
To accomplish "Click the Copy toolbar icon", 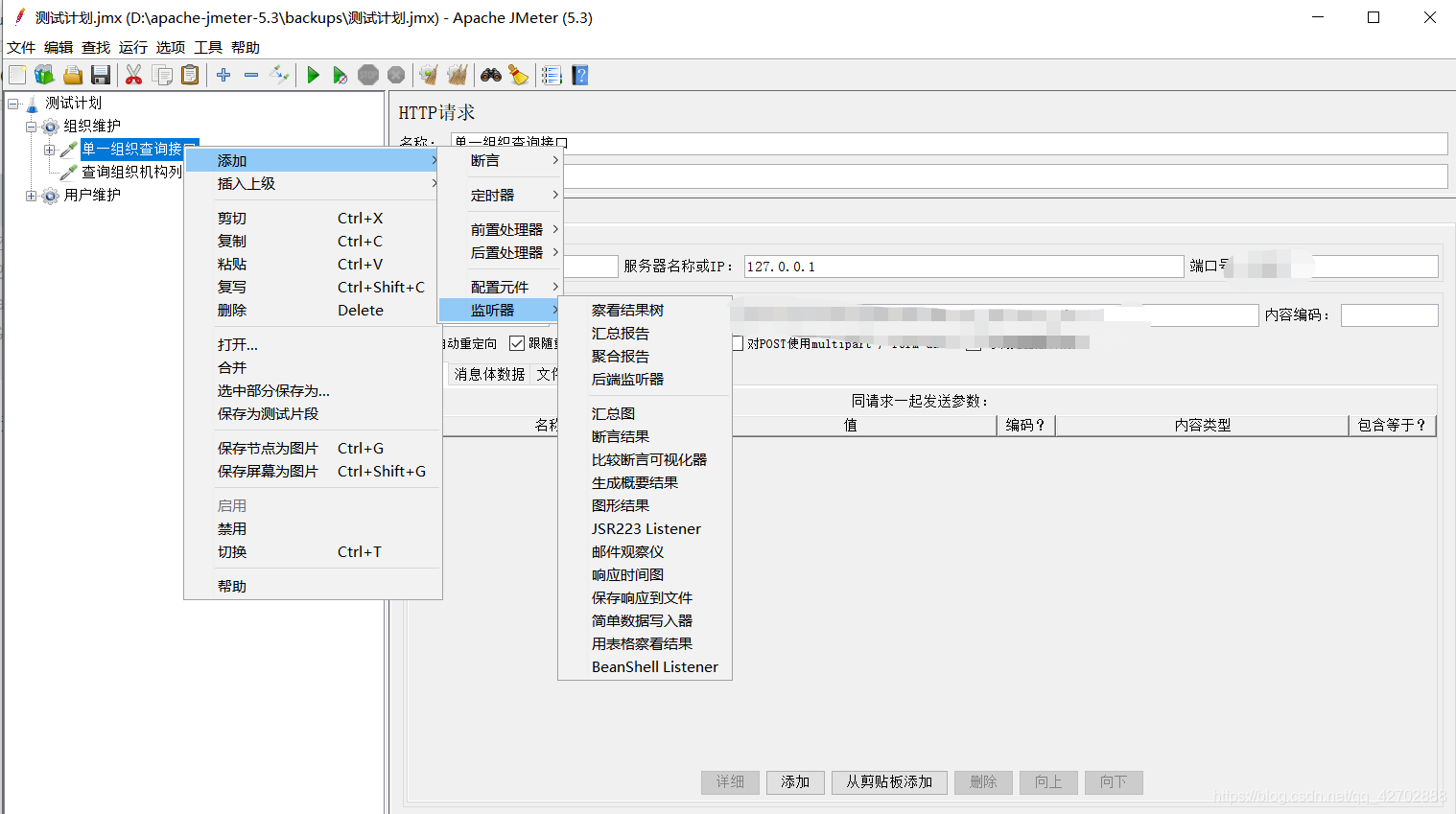I will pyautogui.click(x=162, y=75).
